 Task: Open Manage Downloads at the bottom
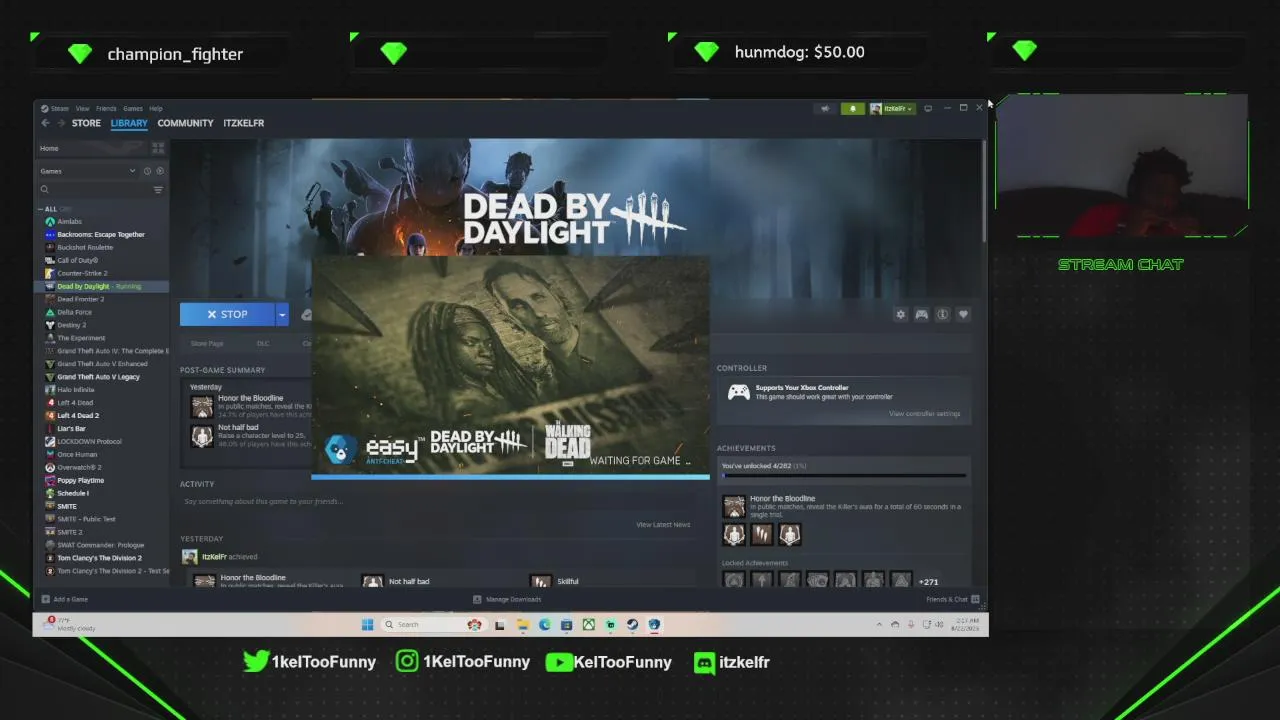click(507, 599)
